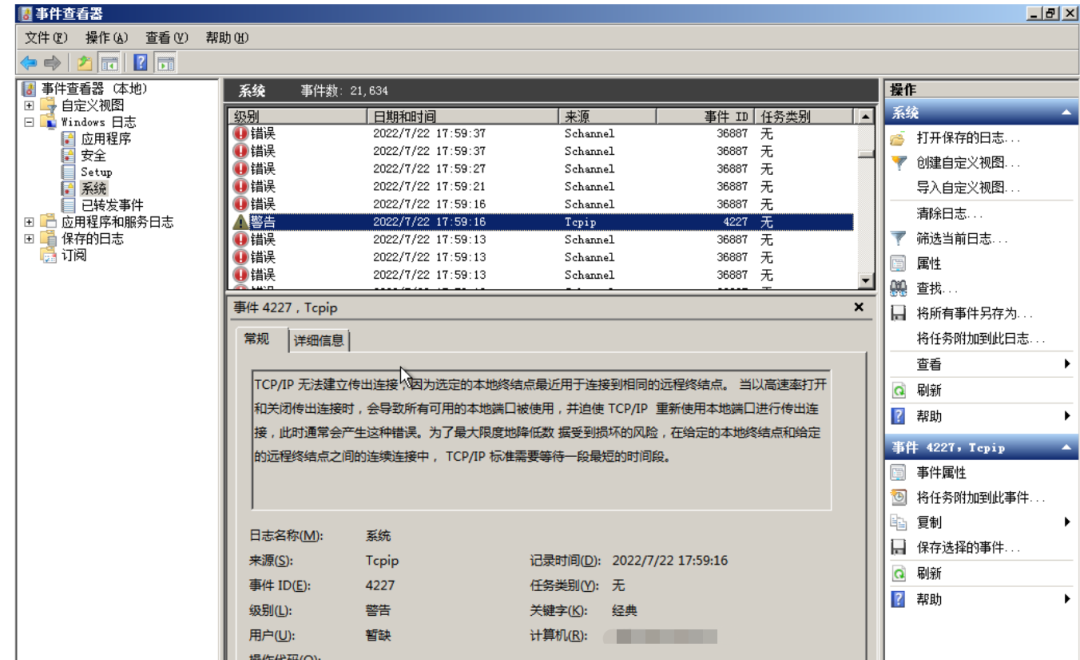Image resolution: width=1080 pixels, height=660 pixels.
Task: Select Setup log in the tree
Action: coord(96,172)
